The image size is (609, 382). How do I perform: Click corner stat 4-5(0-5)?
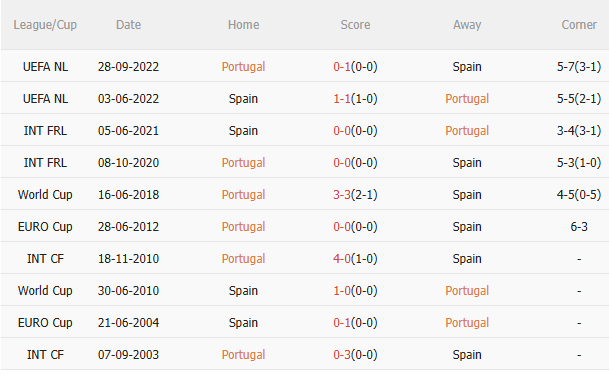pyautogui.click(x=579, y=194)
